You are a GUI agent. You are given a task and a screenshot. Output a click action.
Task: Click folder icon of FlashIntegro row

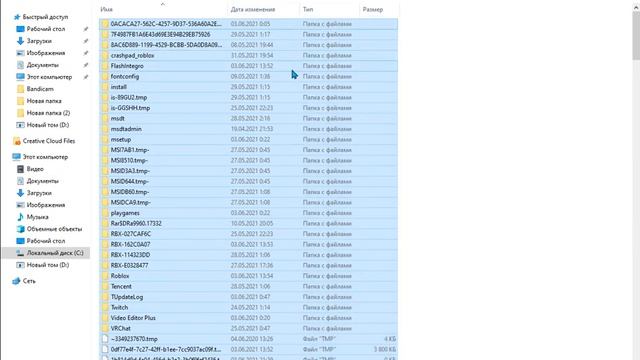[x=105, y=66]
